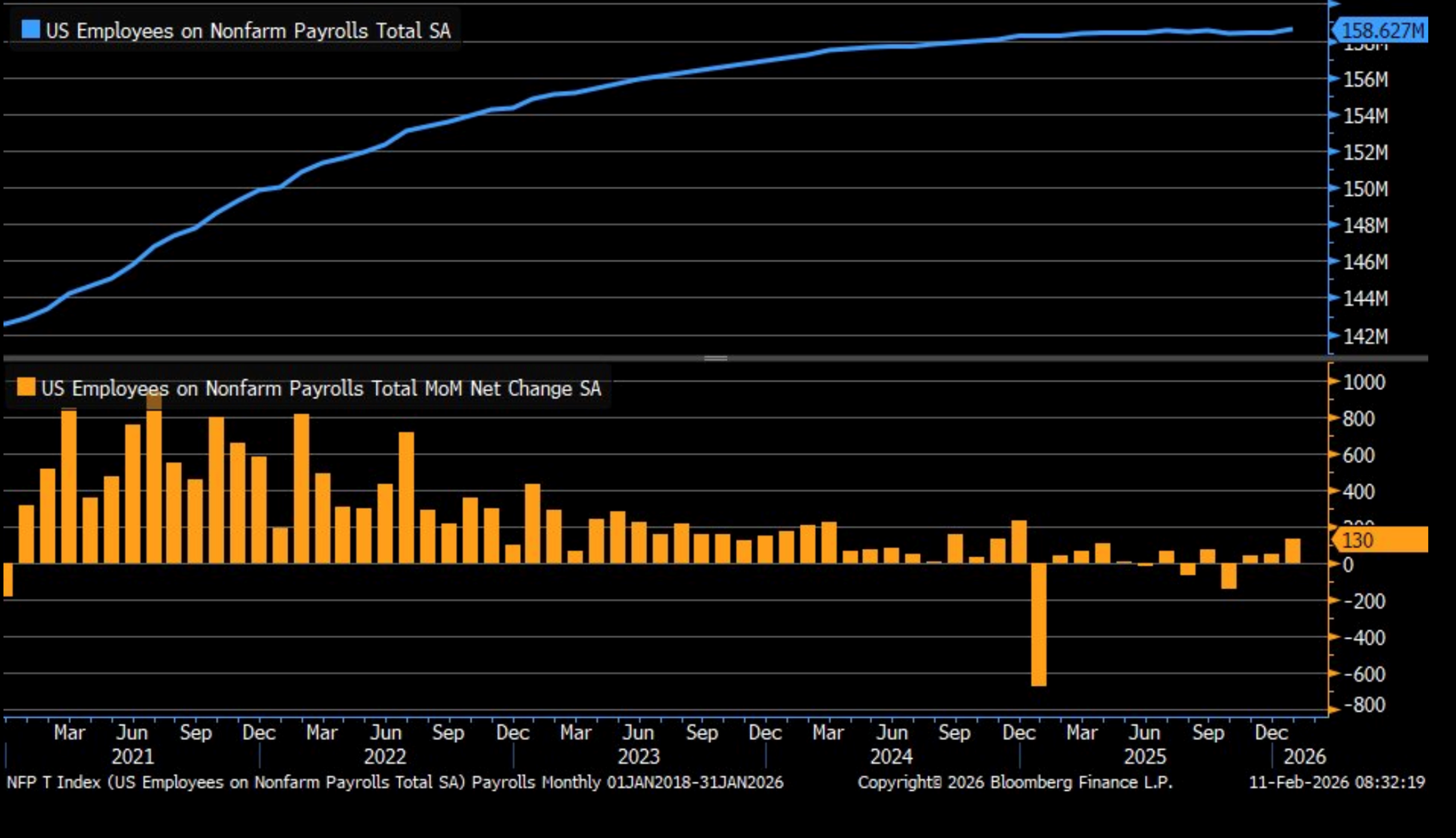Click the 142M label on the upper y-axis

[1365, 336]
